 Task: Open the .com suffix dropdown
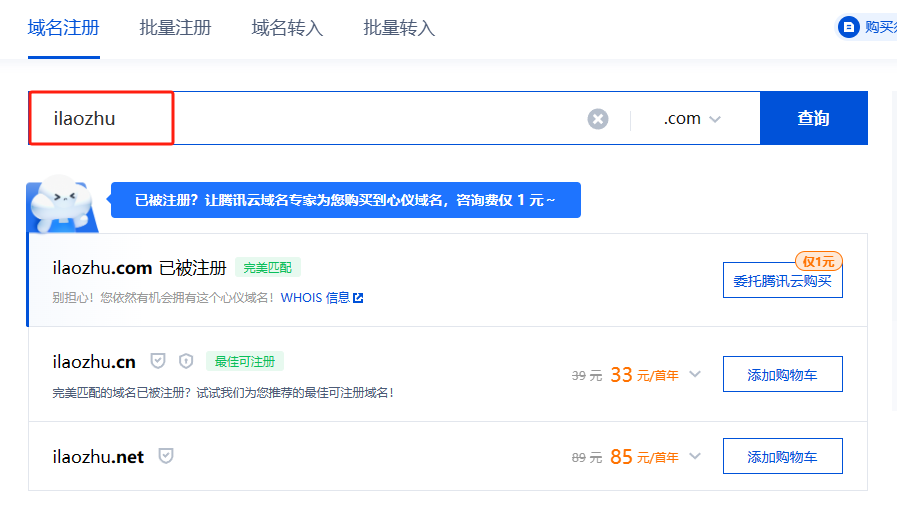[692, 118]
